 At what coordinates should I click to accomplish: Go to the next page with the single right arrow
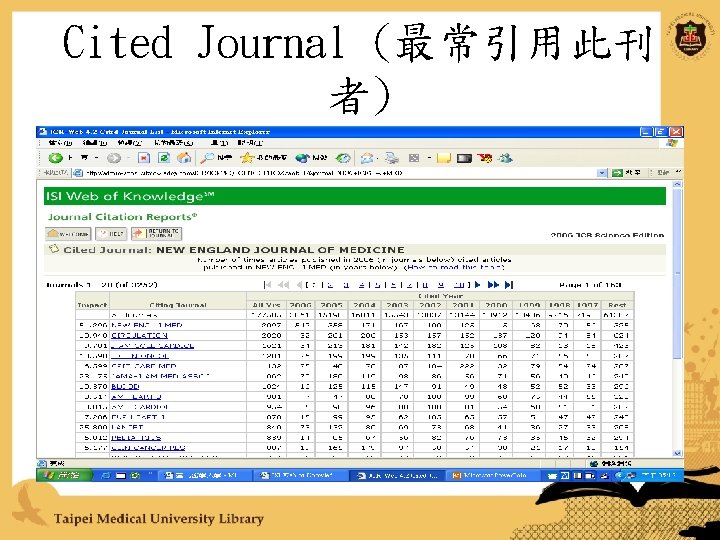point(478,285)
